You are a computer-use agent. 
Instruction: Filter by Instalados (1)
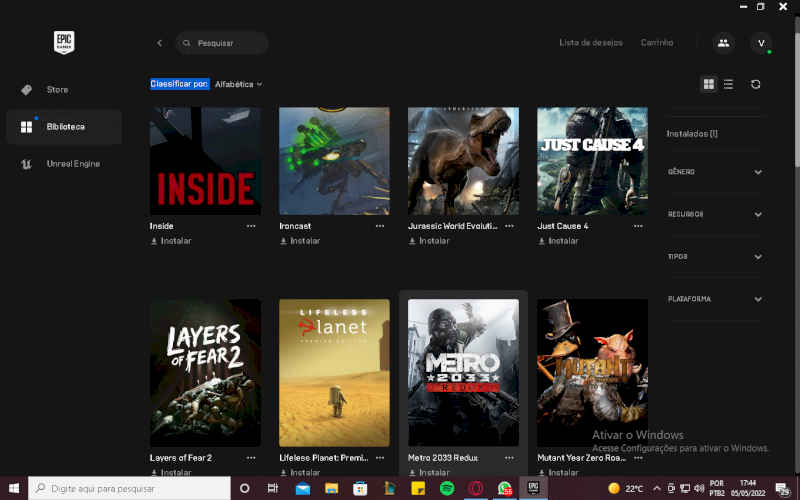(x=692, y=133)
